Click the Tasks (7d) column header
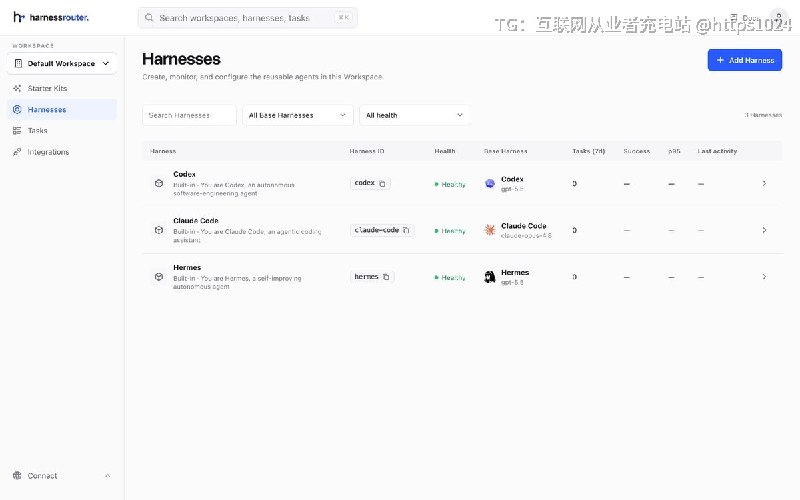This screenshot has height=500, width=800. (589, 151)
